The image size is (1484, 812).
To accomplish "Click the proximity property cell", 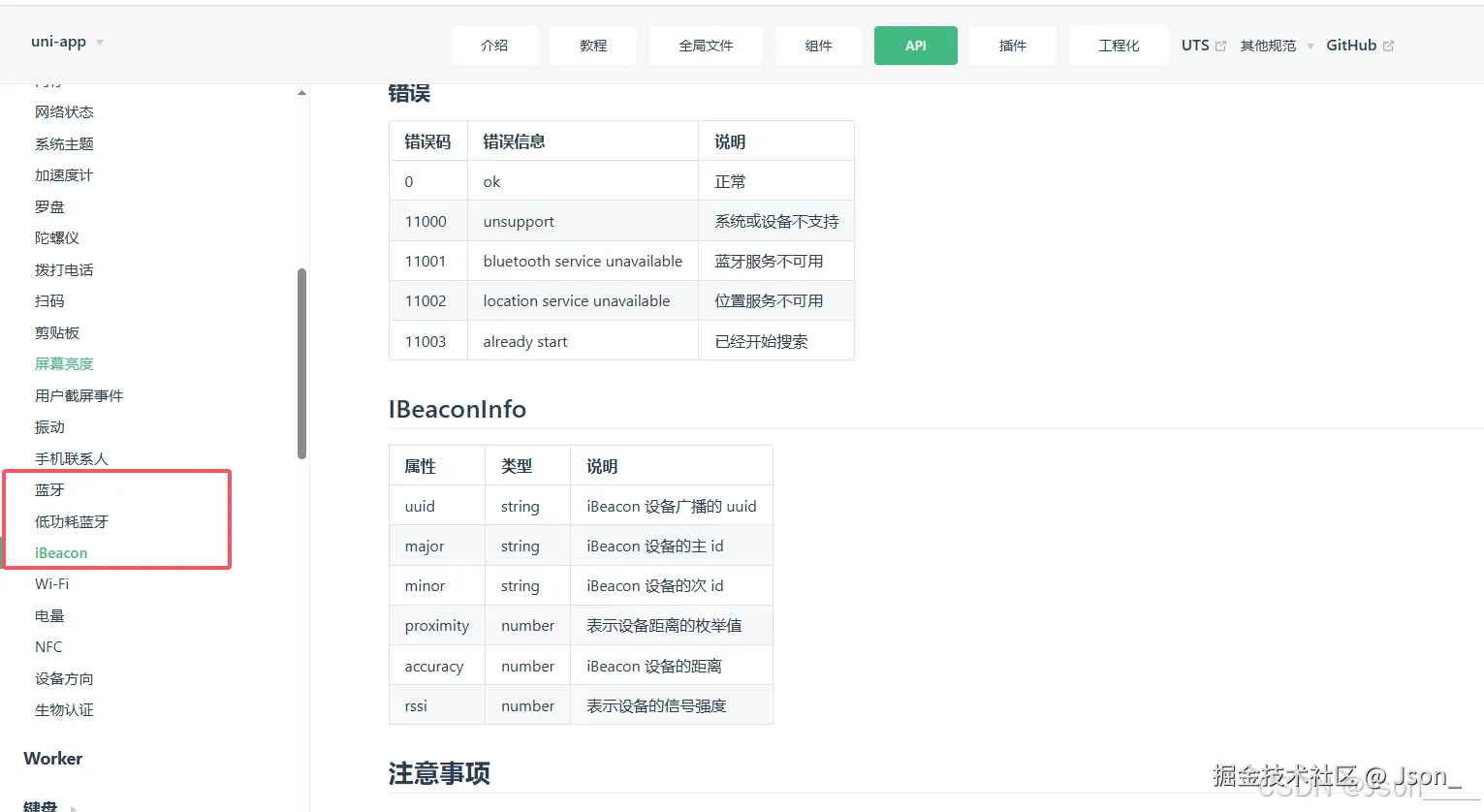I will (x=437, y=625).
